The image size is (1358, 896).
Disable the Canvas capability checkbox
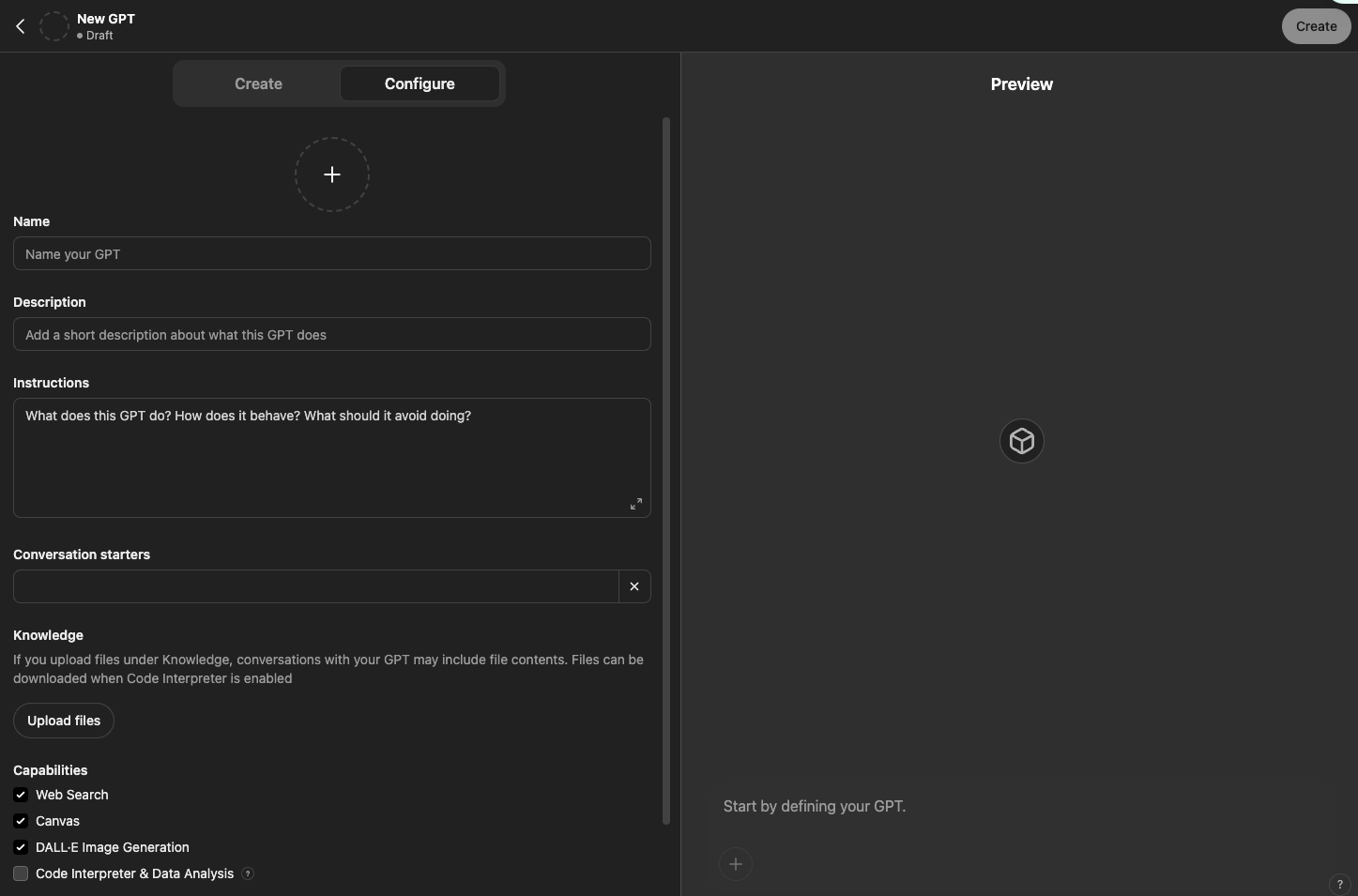point(21,821)
